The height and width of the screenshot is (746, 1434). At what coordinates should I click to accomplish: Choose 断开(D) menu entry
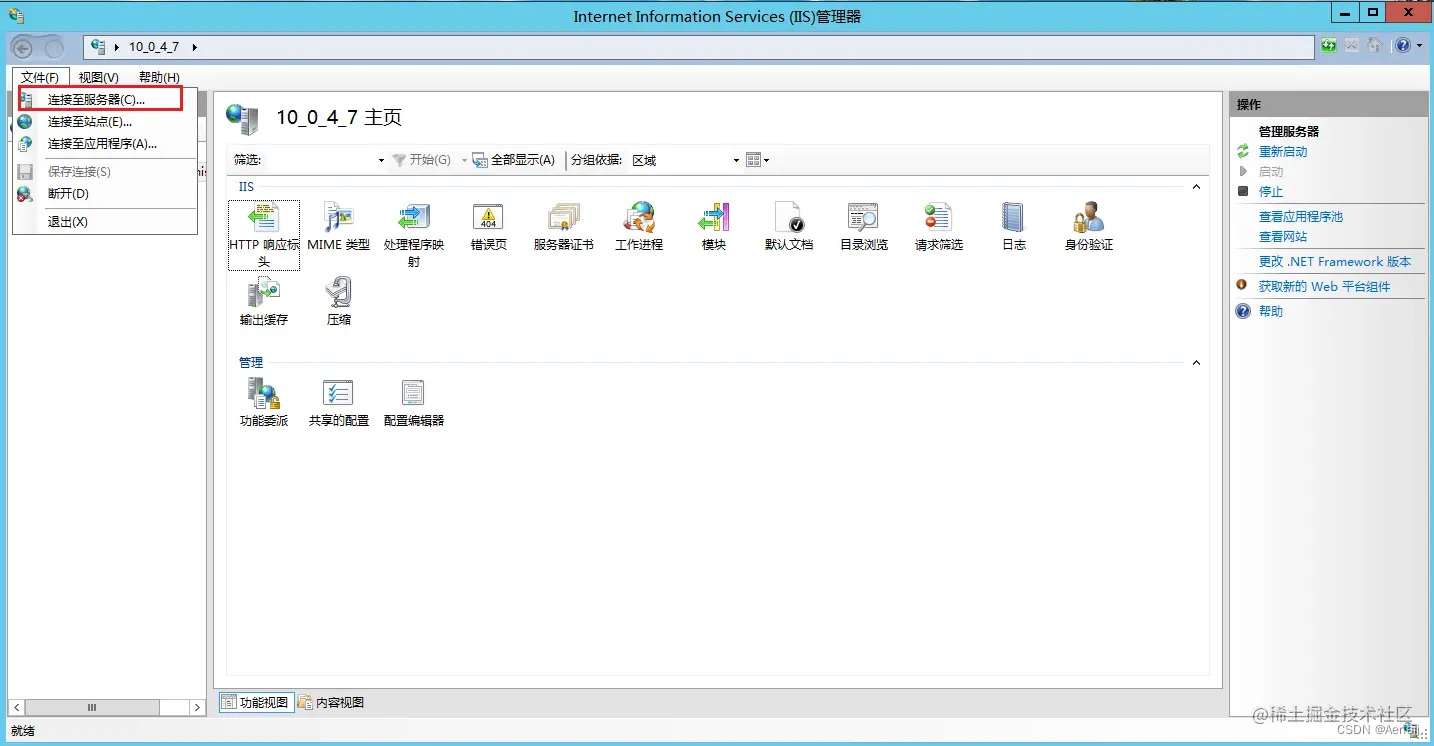pos(104,194)
